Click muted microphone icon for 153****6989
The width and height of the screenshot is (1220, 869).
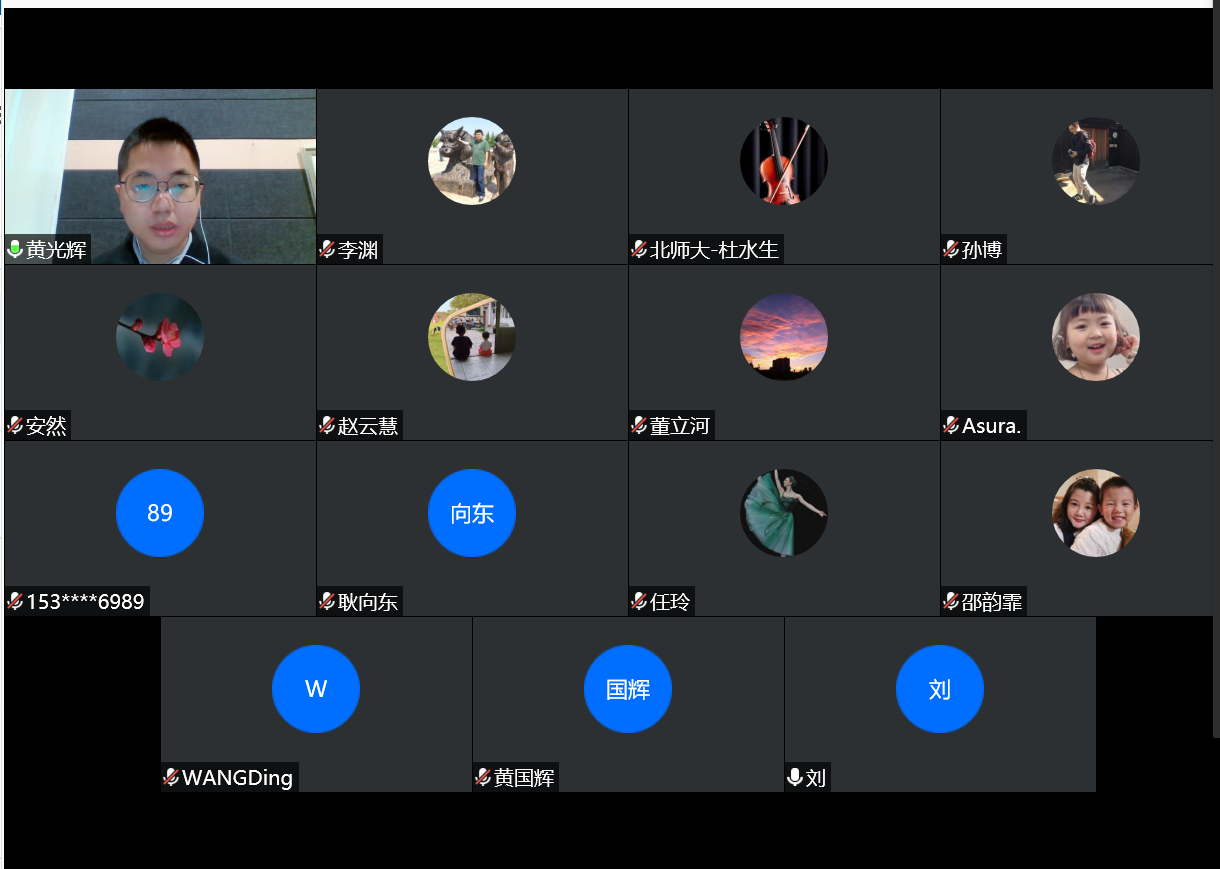coord(15,601)
